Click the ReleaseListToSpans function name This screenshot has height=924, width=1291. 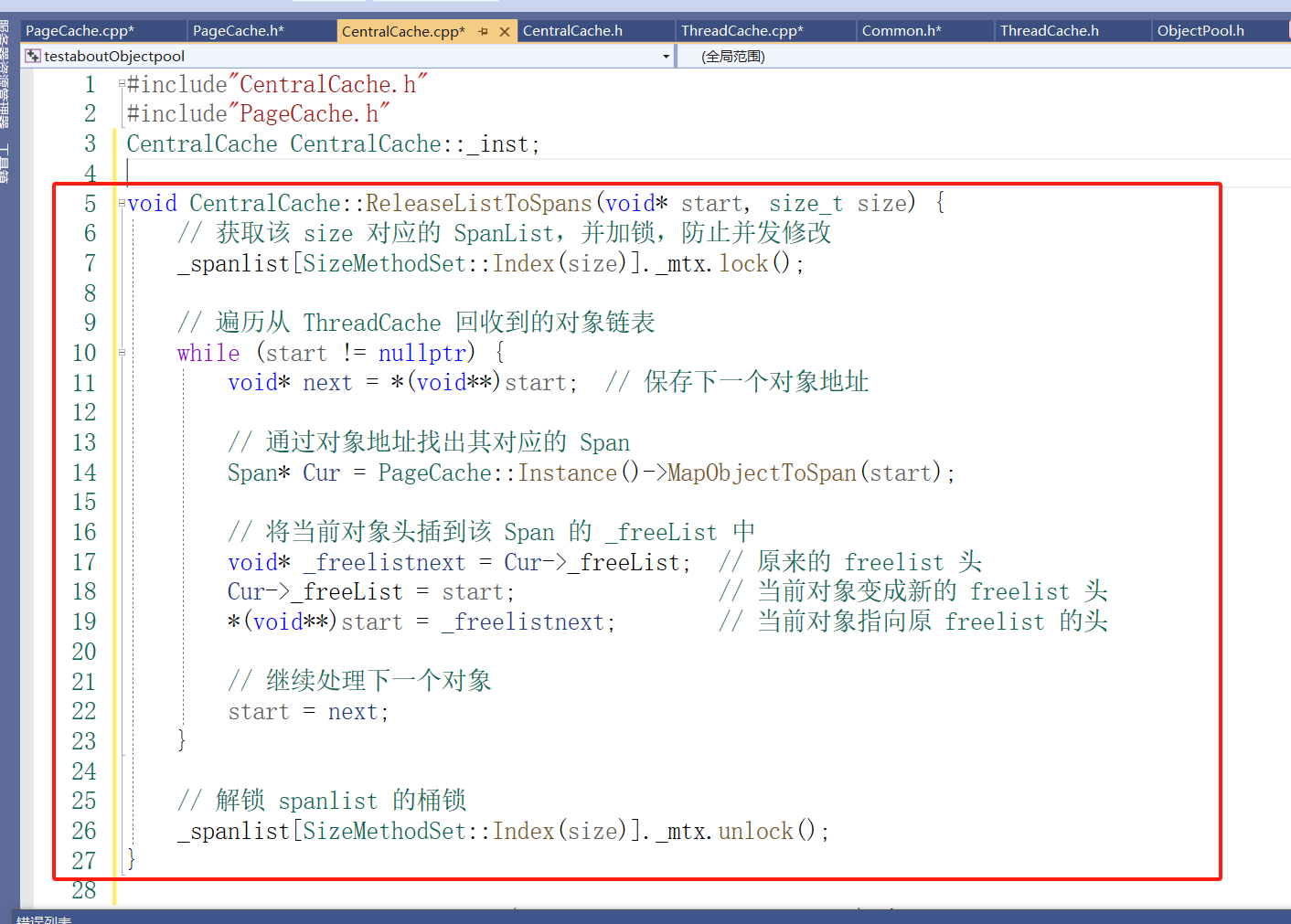click(x=479, y=203)
